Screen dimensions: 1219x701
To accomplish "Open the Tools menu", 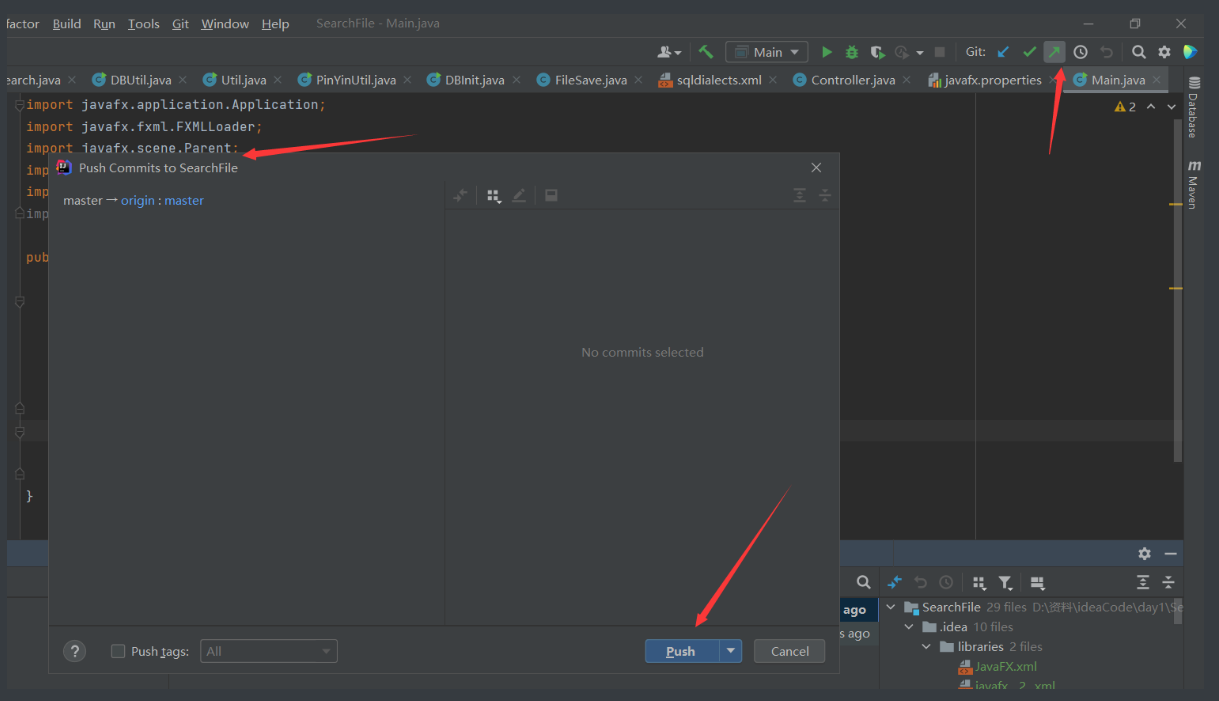I will [144, 24].
